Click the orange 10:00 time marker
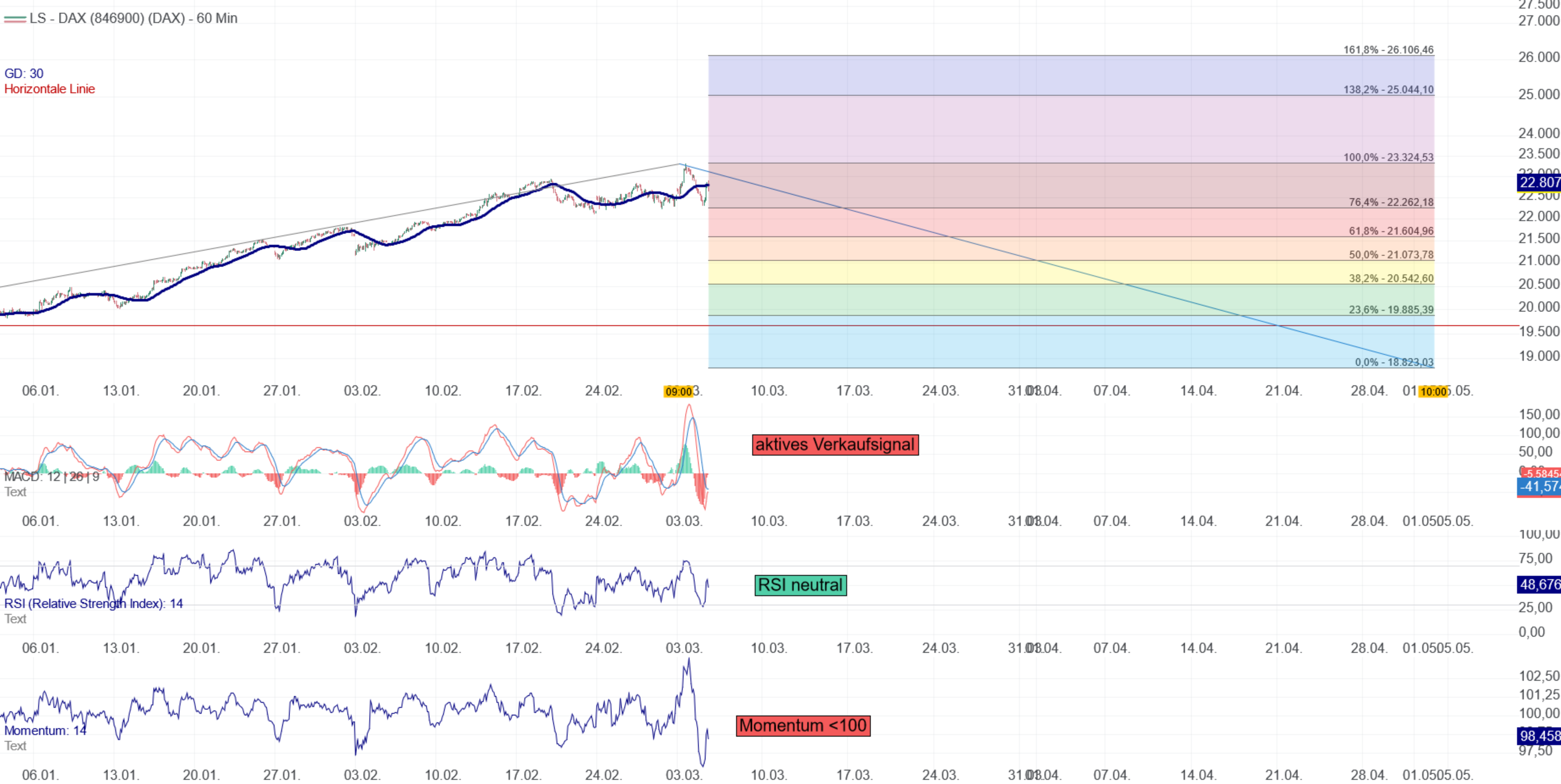This screenshot has width=1561, height=784. (1433, 392)
